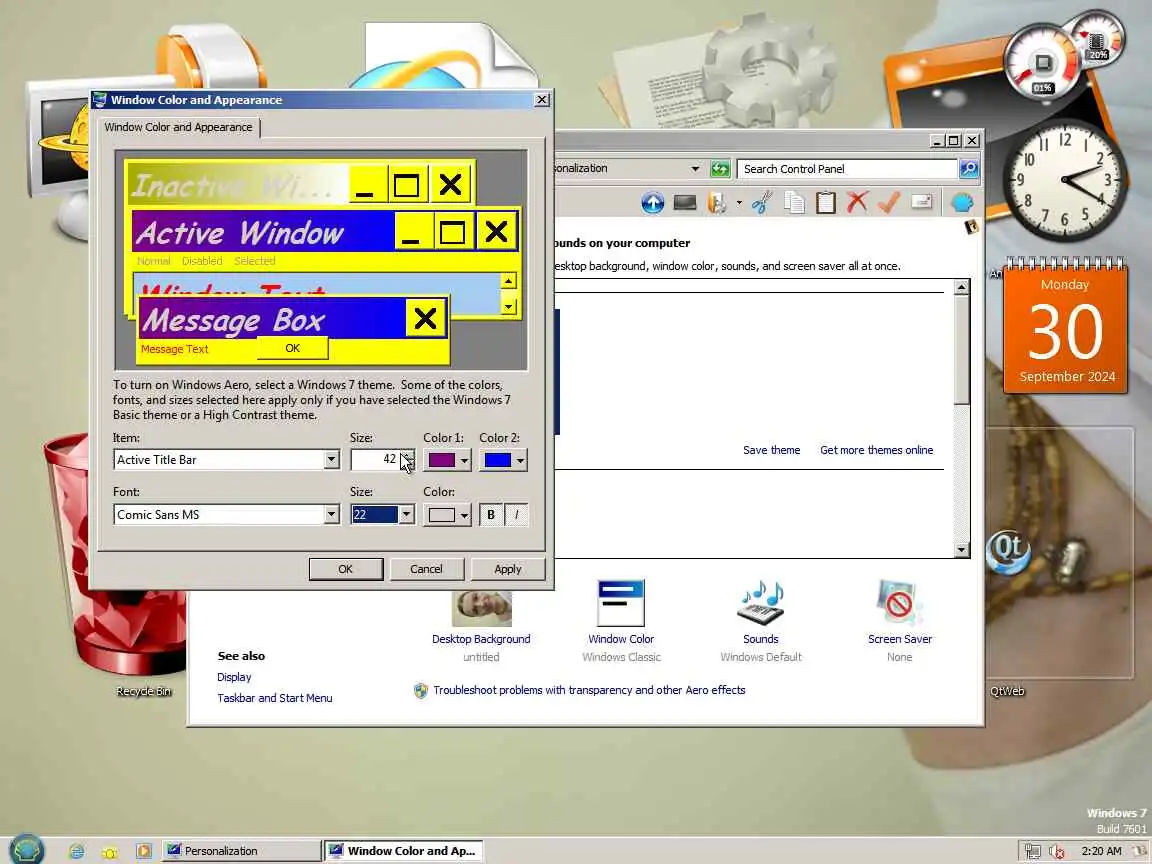Click the Save theme link

[771, 450]
